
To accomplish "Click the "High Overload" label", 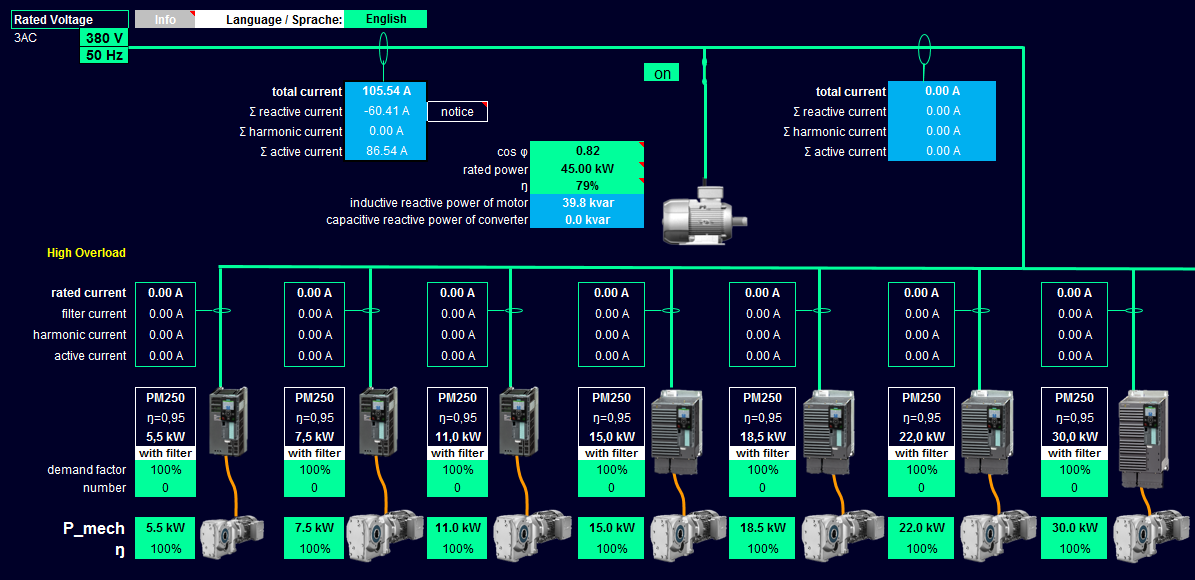I will [x=86, y=252].
